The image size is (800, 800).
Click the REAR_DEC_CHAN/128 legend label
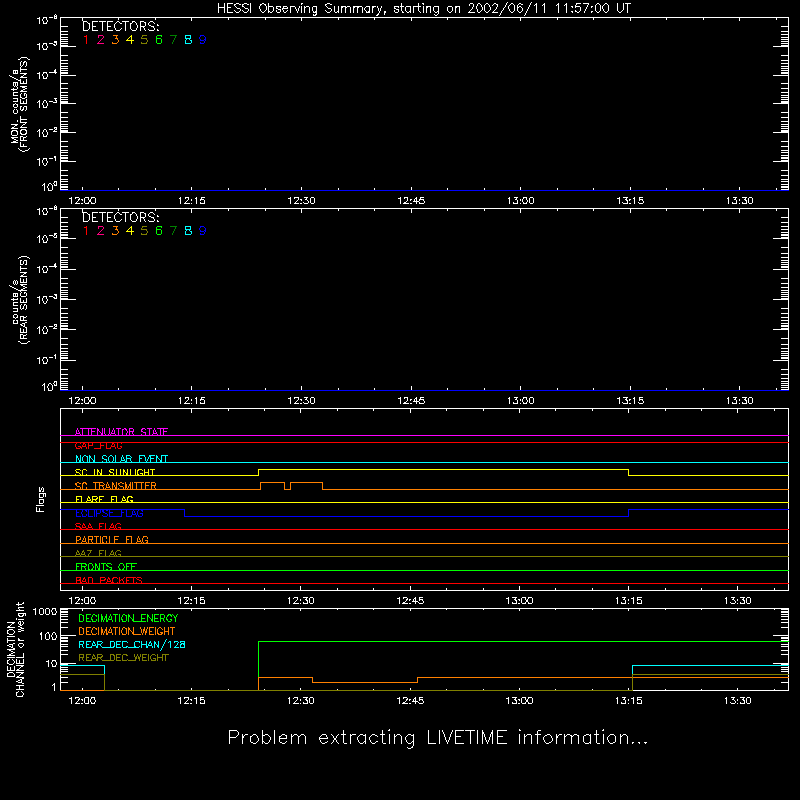(x=132, y=644)
